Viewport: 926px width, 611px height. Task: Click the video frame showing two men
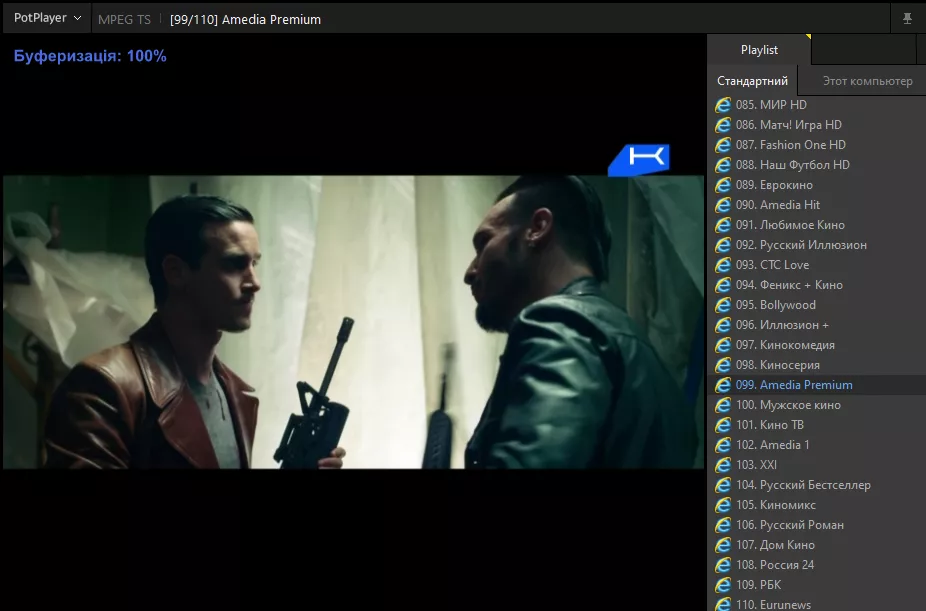(353, 322)
